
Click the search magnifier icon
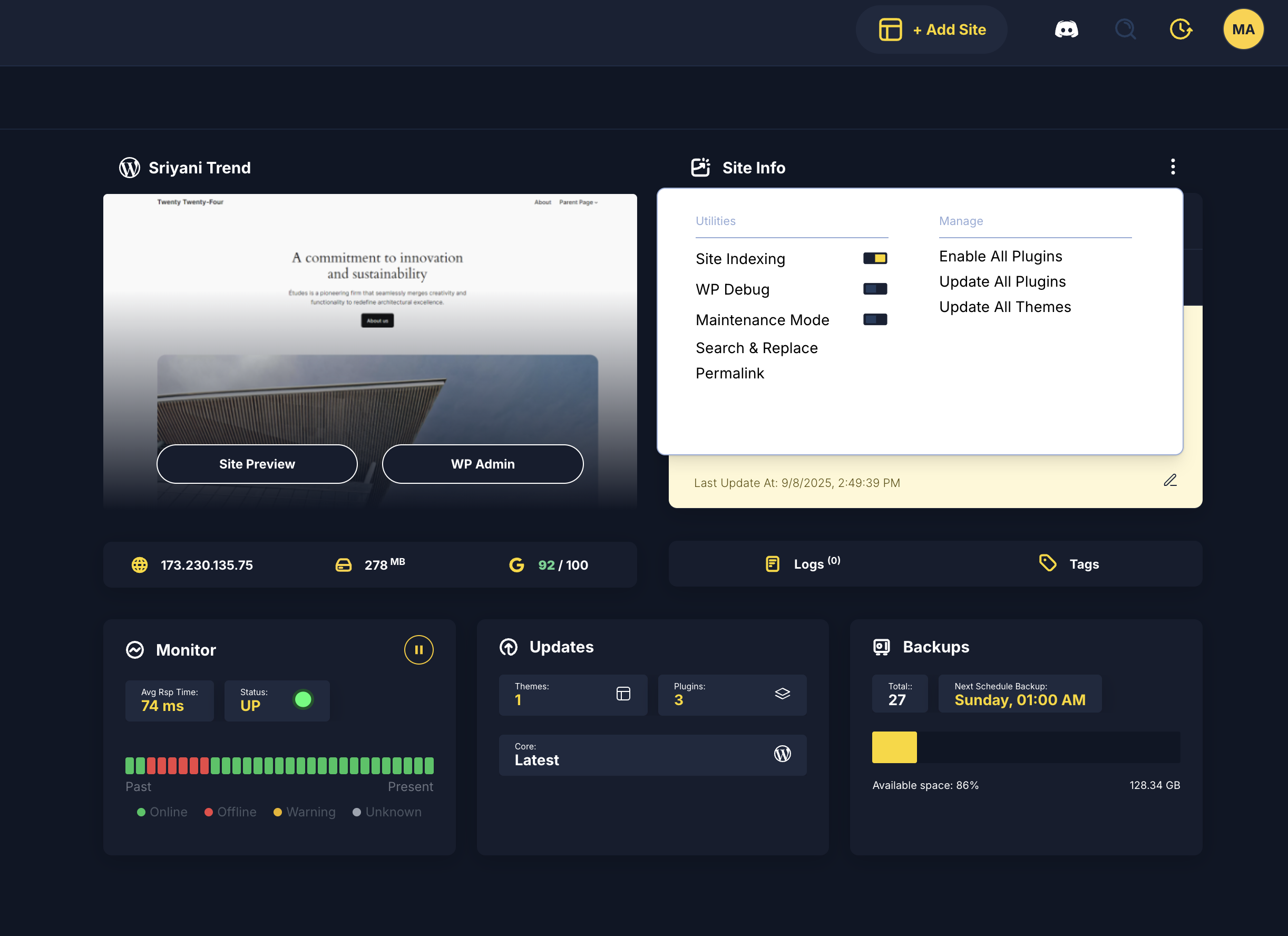tap(1125, 30)
